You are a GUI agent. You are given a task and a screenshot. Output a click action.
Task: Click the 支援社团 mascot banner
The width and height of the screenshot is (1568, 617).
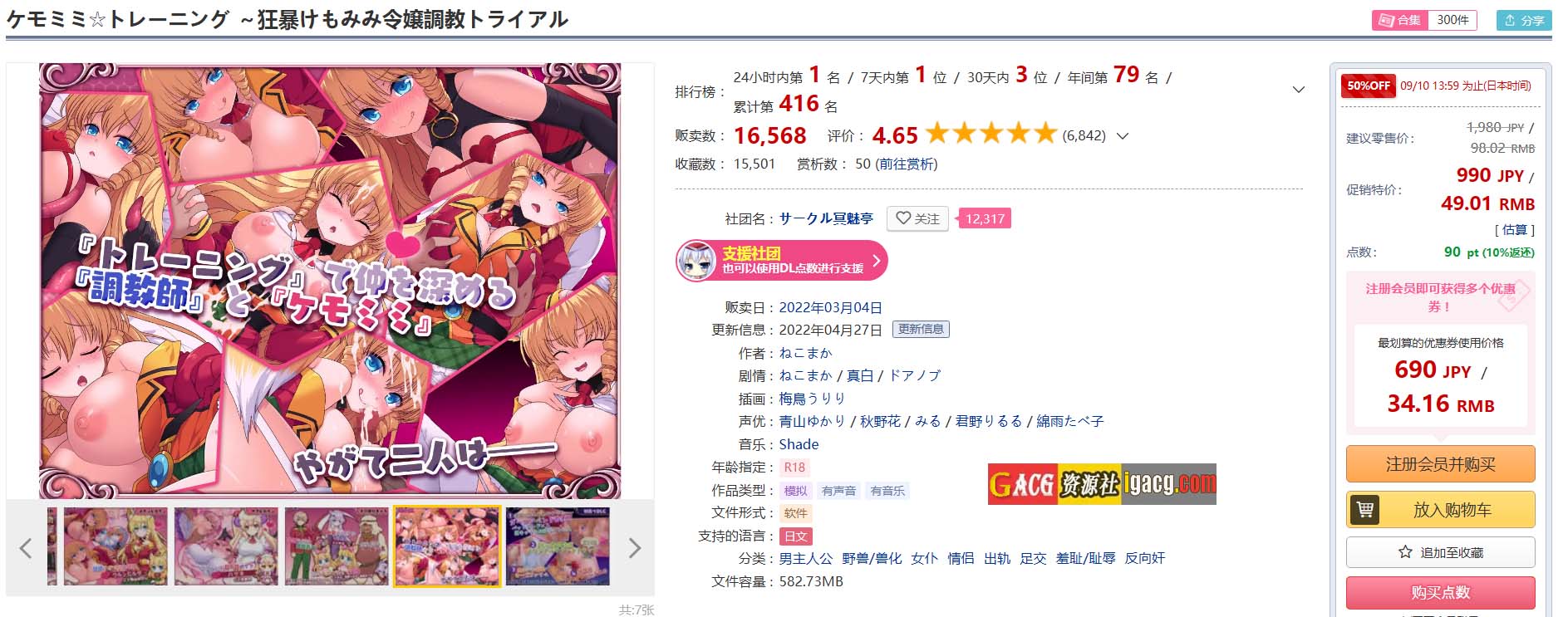click(782, 261)
